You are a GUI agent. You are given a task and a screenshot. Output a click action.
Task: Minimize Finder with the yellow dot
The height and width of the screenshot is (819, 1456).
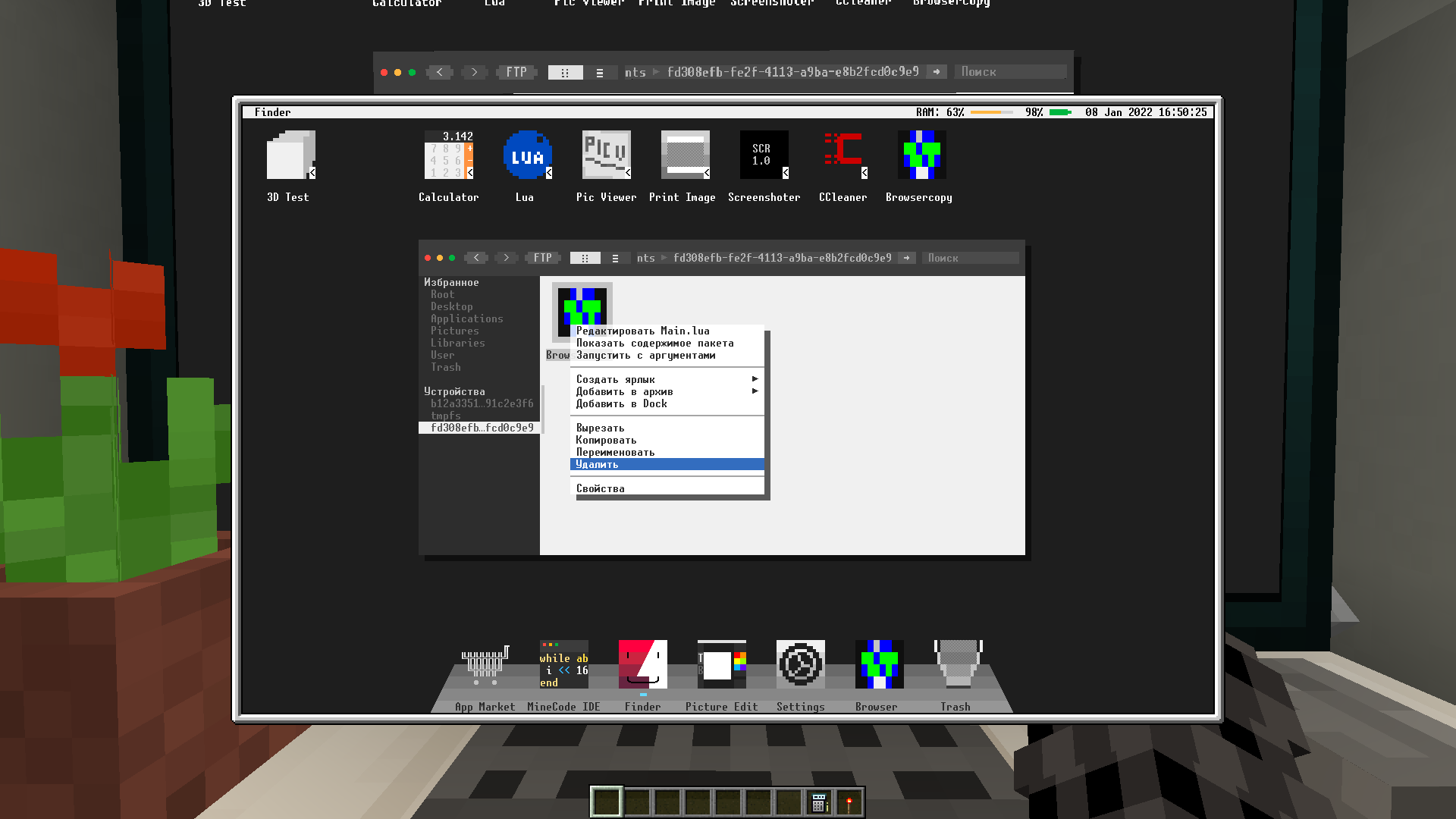coord(440,258)
